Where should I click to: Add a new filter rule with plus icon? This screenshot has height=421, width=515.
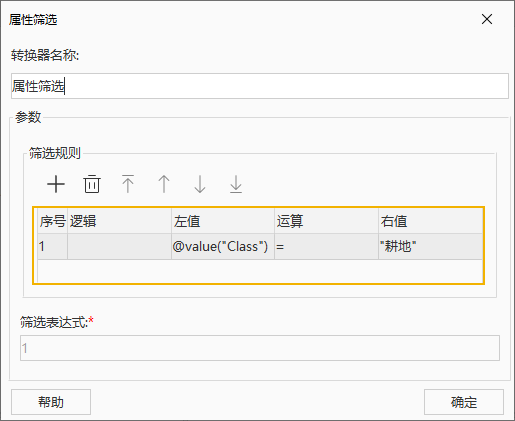[56, 184]
